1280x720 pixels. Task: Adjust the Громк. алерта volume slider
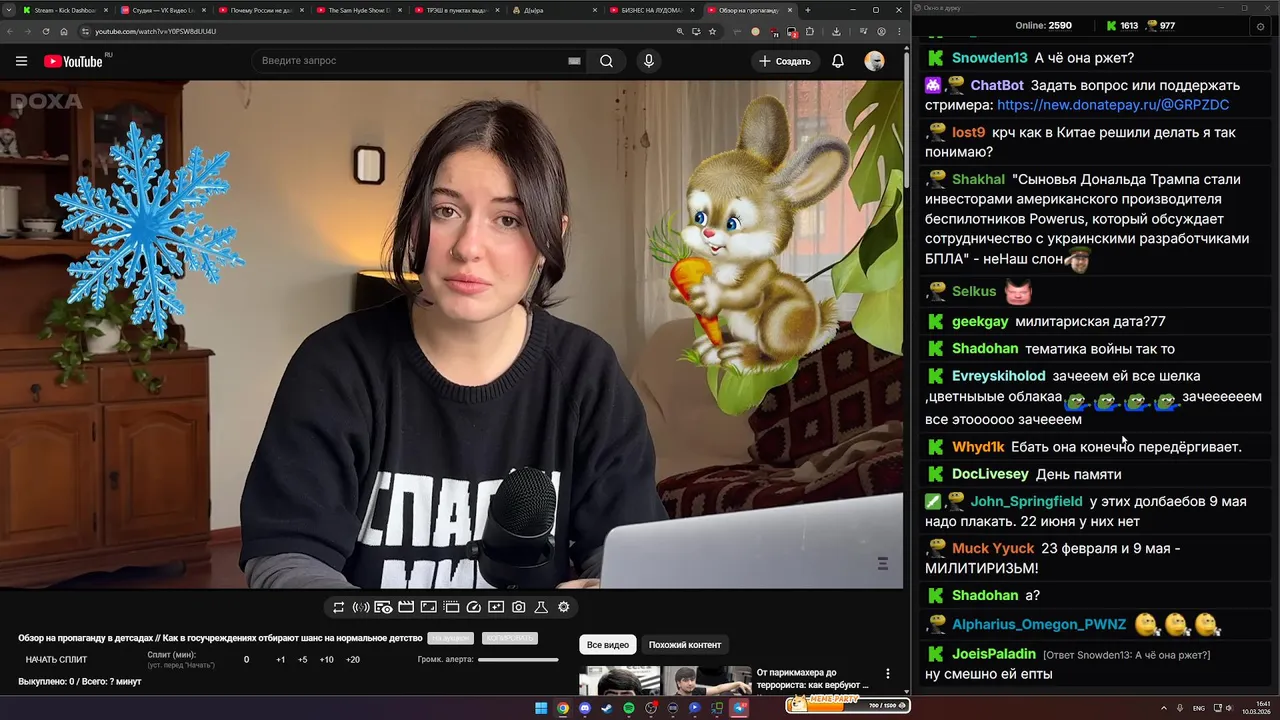pos(518,660)
